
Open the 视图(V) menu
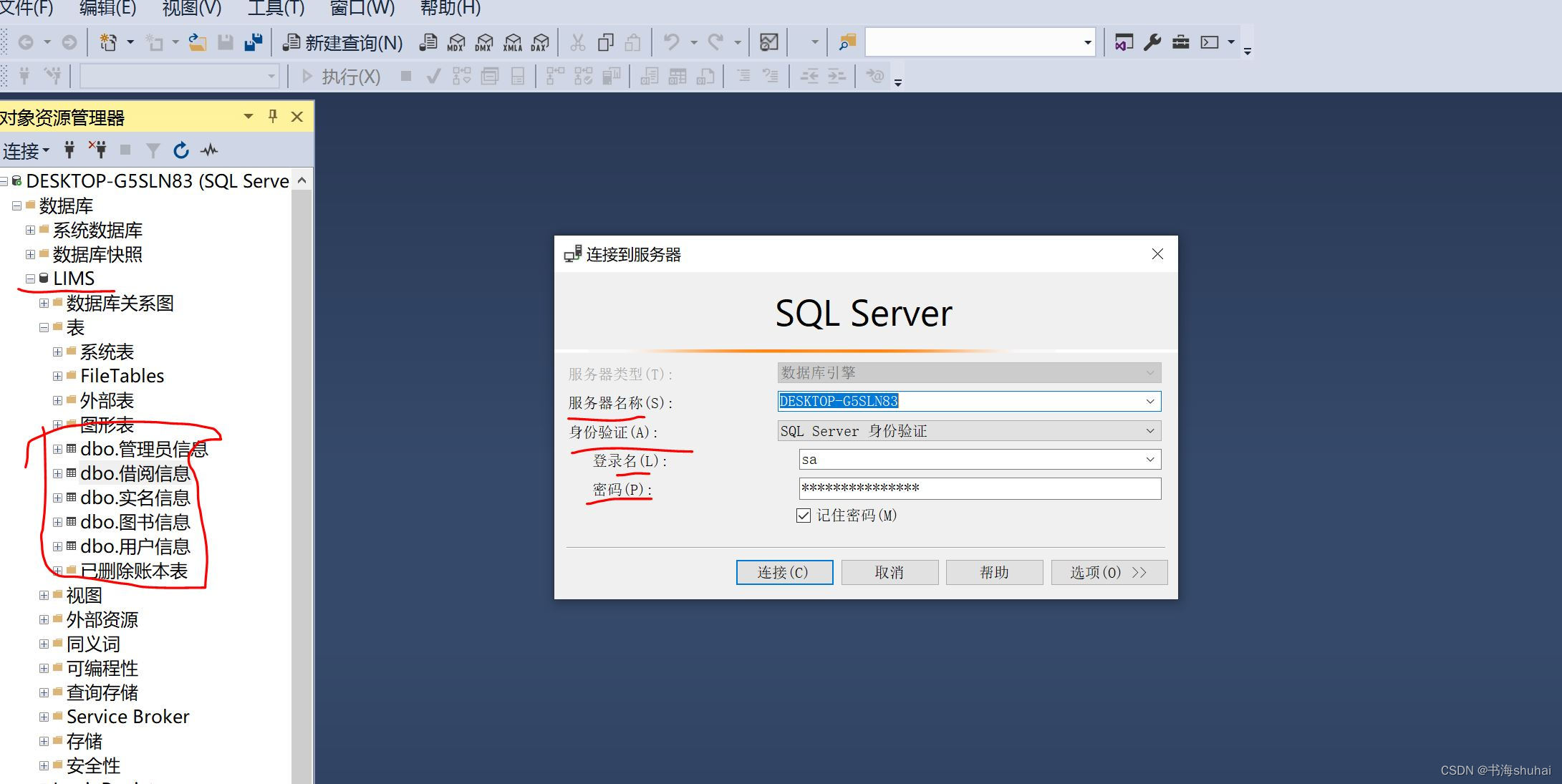click(x=190, y=9)
